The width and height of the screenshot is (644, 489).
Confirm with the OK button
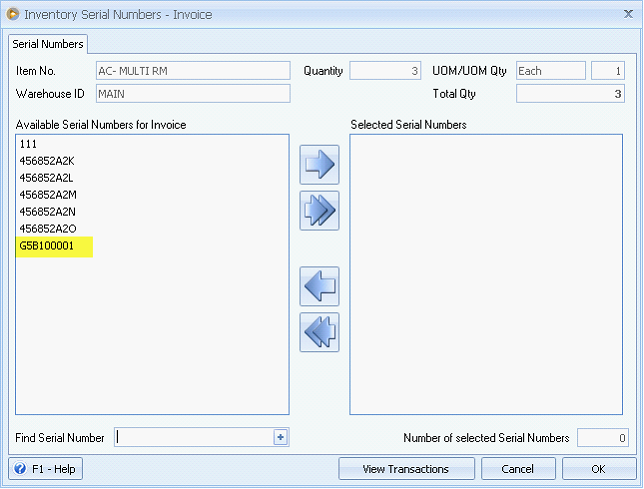(598, 469)
